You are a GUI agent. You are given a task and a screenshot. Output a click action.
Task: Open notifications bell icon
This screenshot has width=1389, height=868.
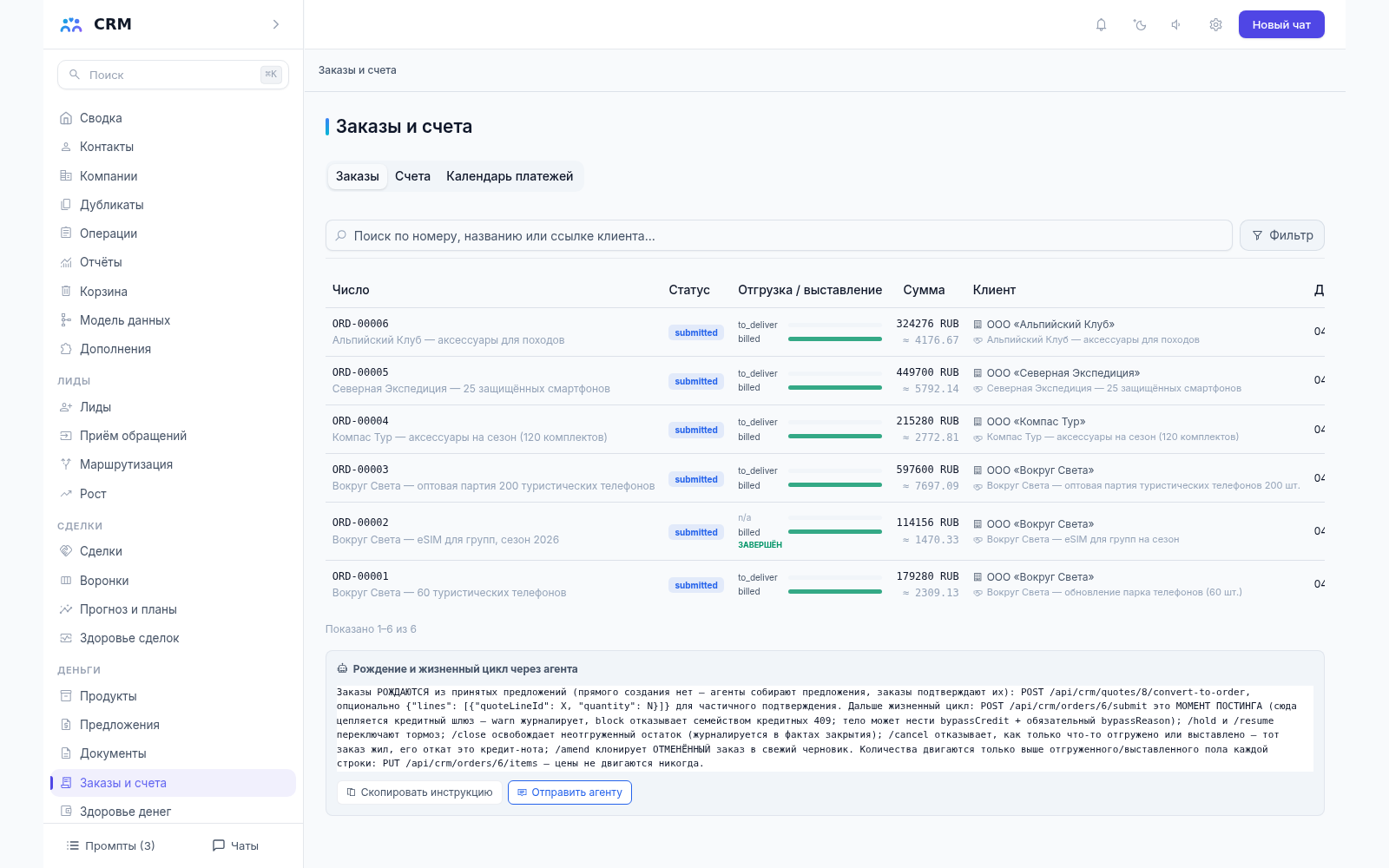pos(1101,24)
